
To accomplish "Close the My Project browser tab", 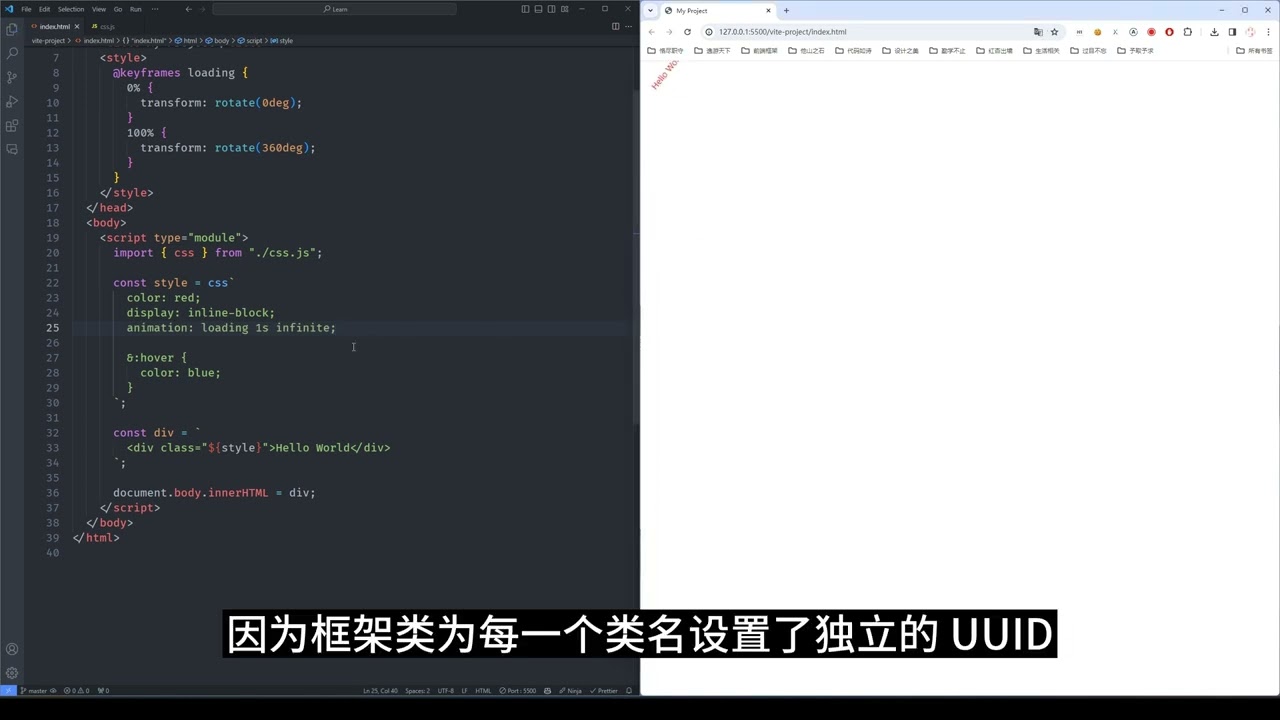I will (x=769, y=11).
